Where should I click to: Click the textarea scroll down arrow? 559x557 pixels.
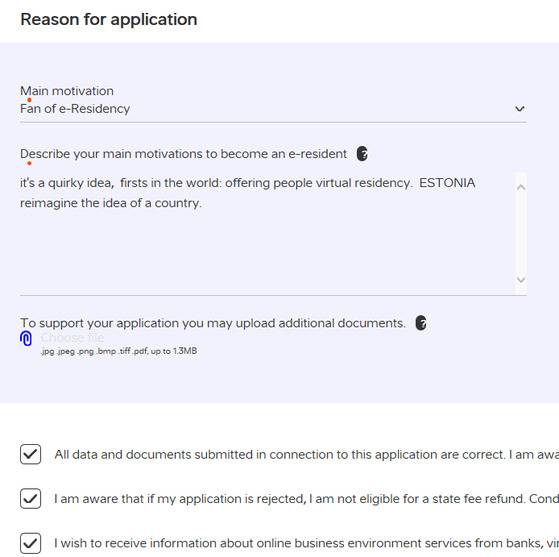521,280
